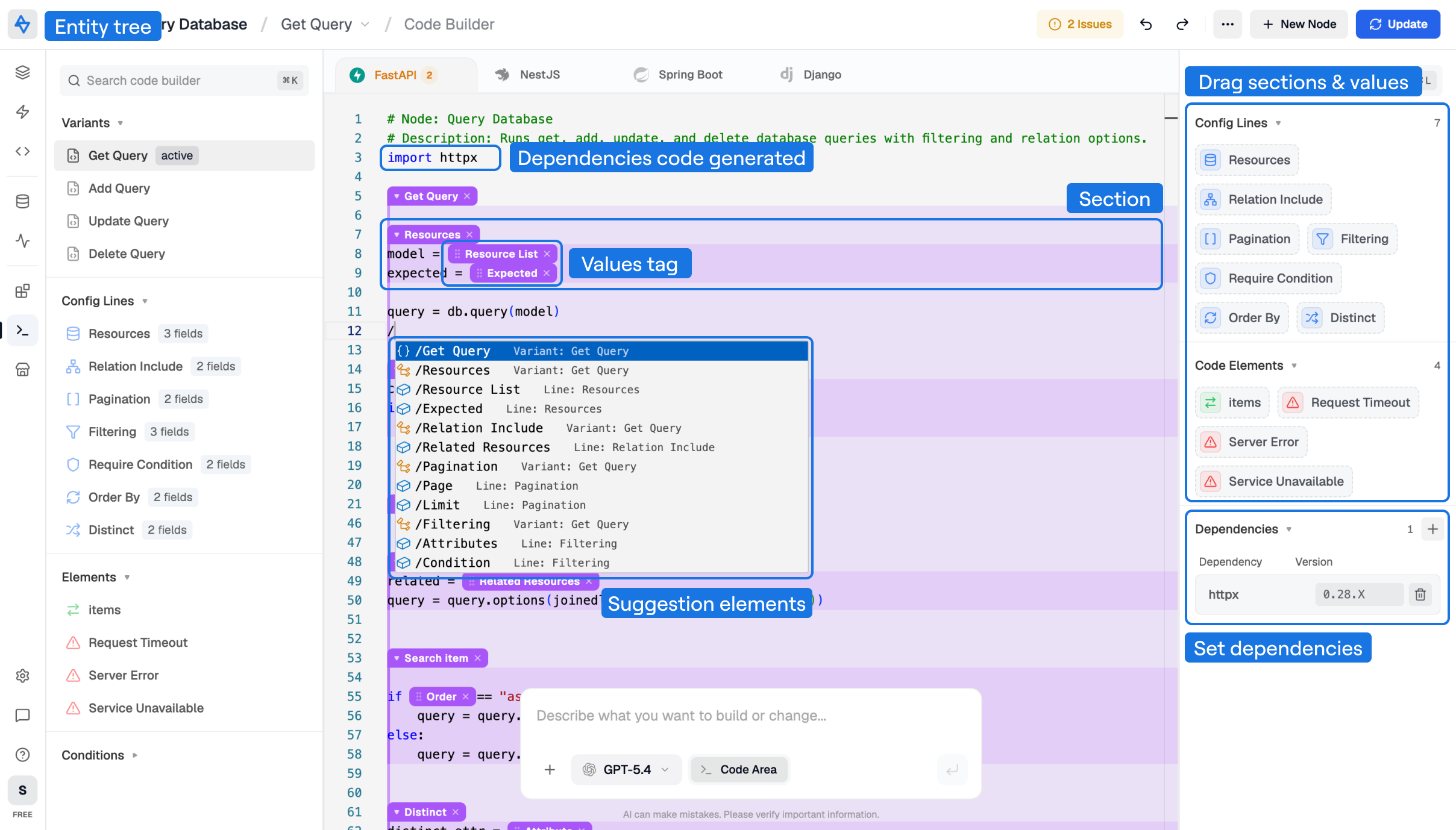Click the send arrow in prompt box
The image size is (1456, 830).
[952, 770]
